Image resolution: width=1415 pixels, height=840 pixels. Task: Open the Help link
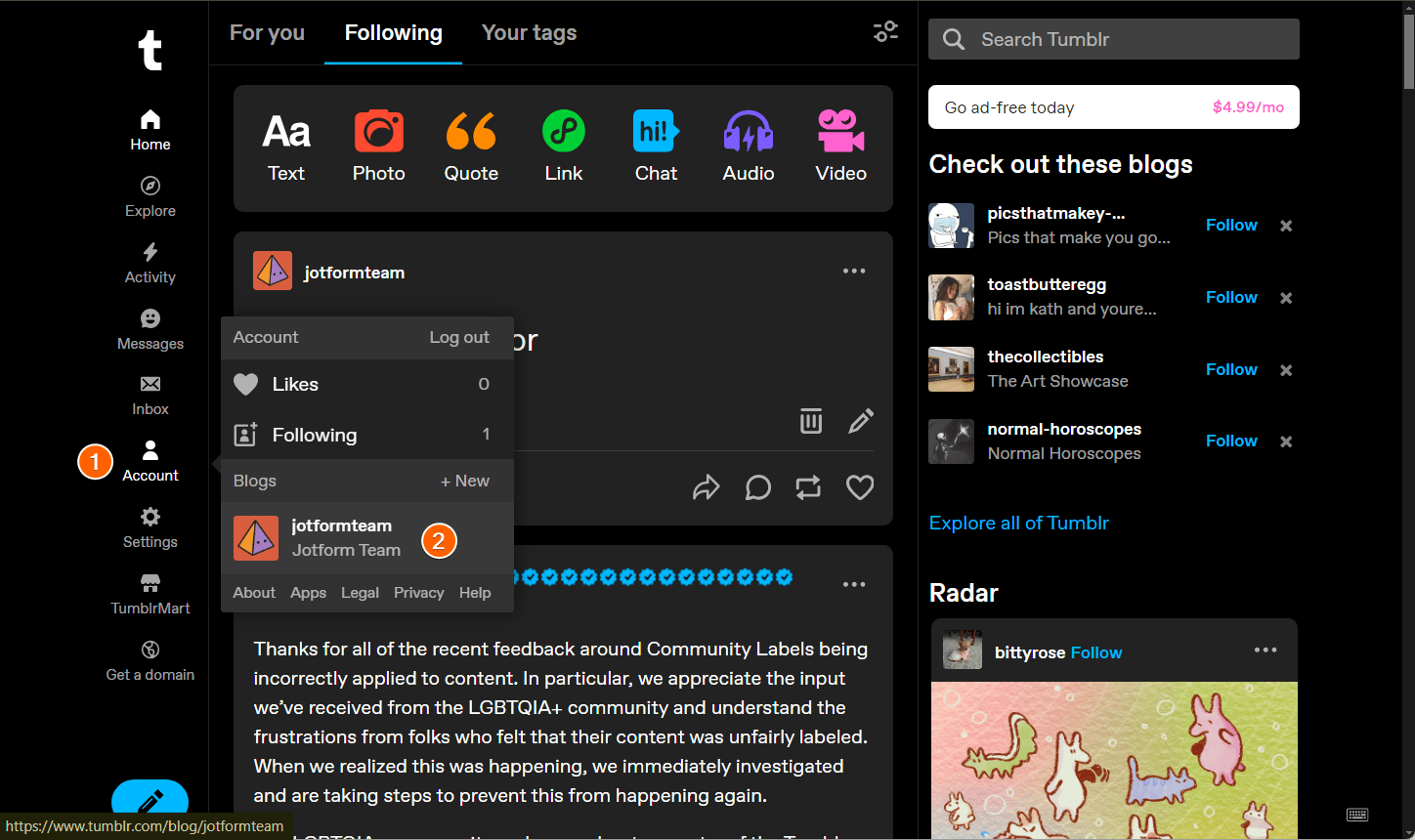coord(475,593)
